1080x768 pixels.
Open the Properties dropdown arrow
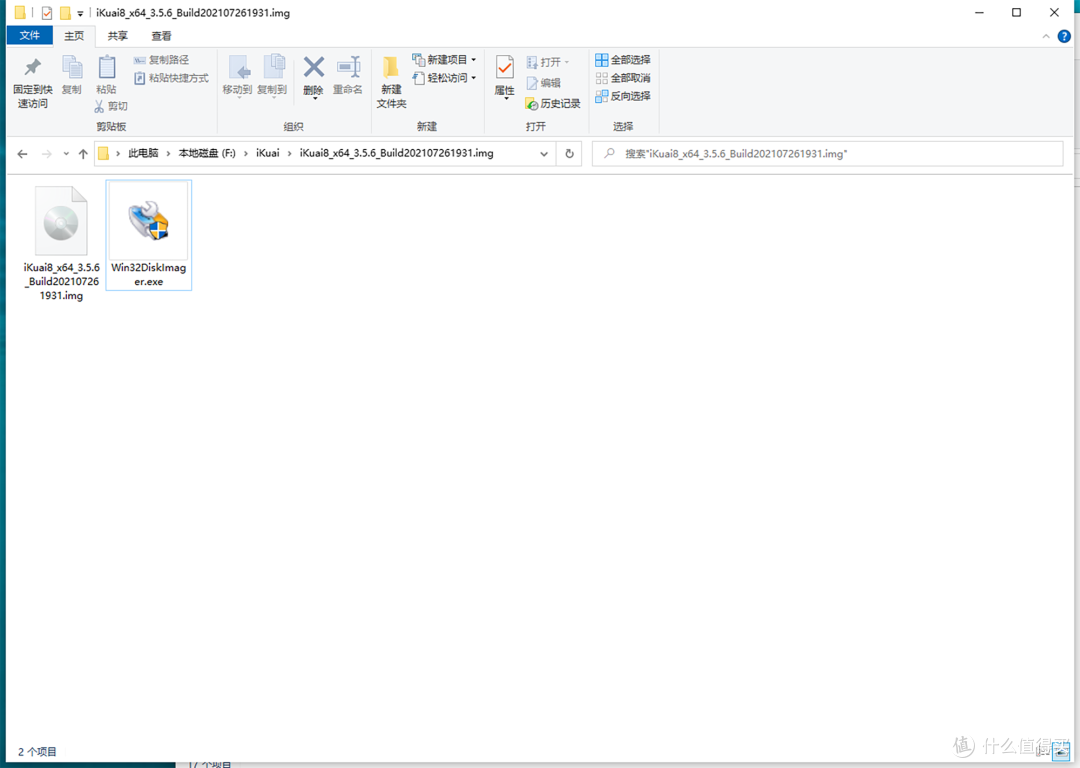coord(506,99)
